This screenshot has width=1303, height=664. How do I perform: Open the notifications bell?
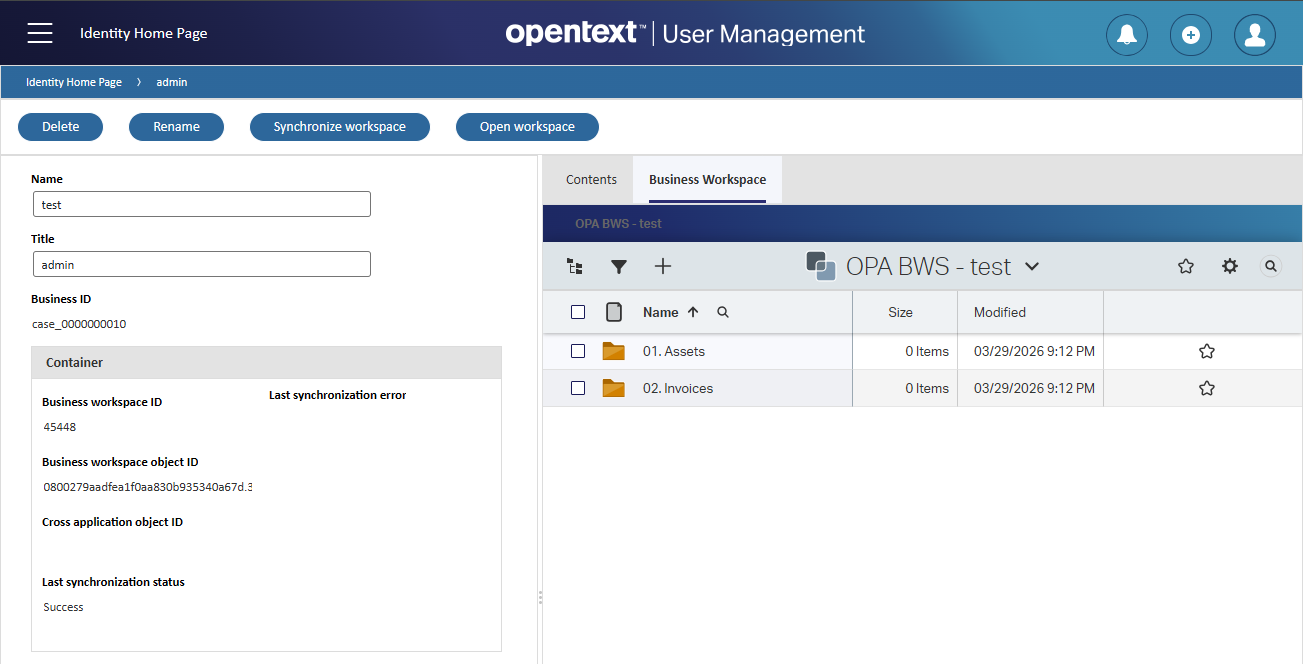click(x=1127, y=35)
